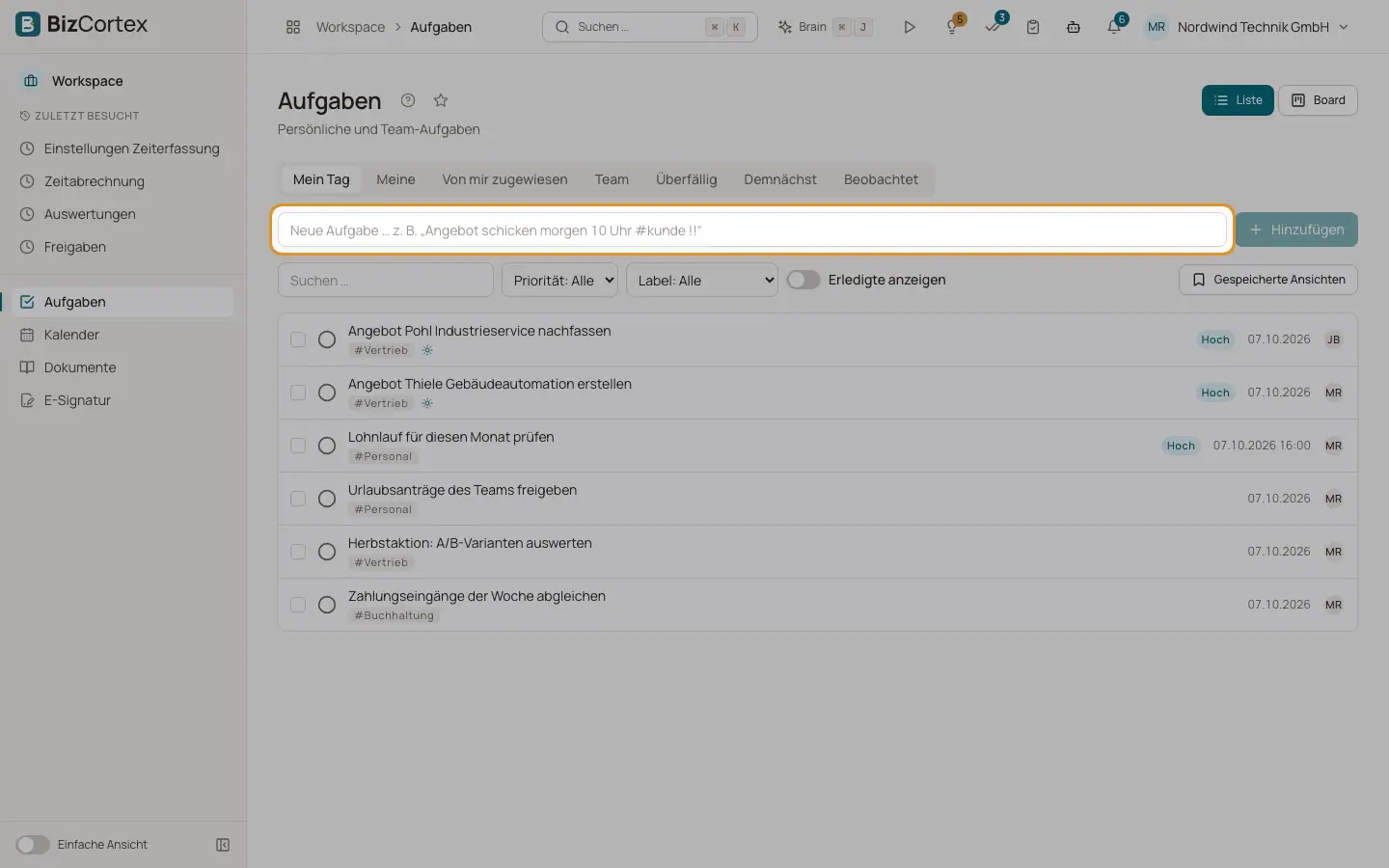Focus the Suchen field above the task list
The image size is (1389, 868).
(386, 281)
